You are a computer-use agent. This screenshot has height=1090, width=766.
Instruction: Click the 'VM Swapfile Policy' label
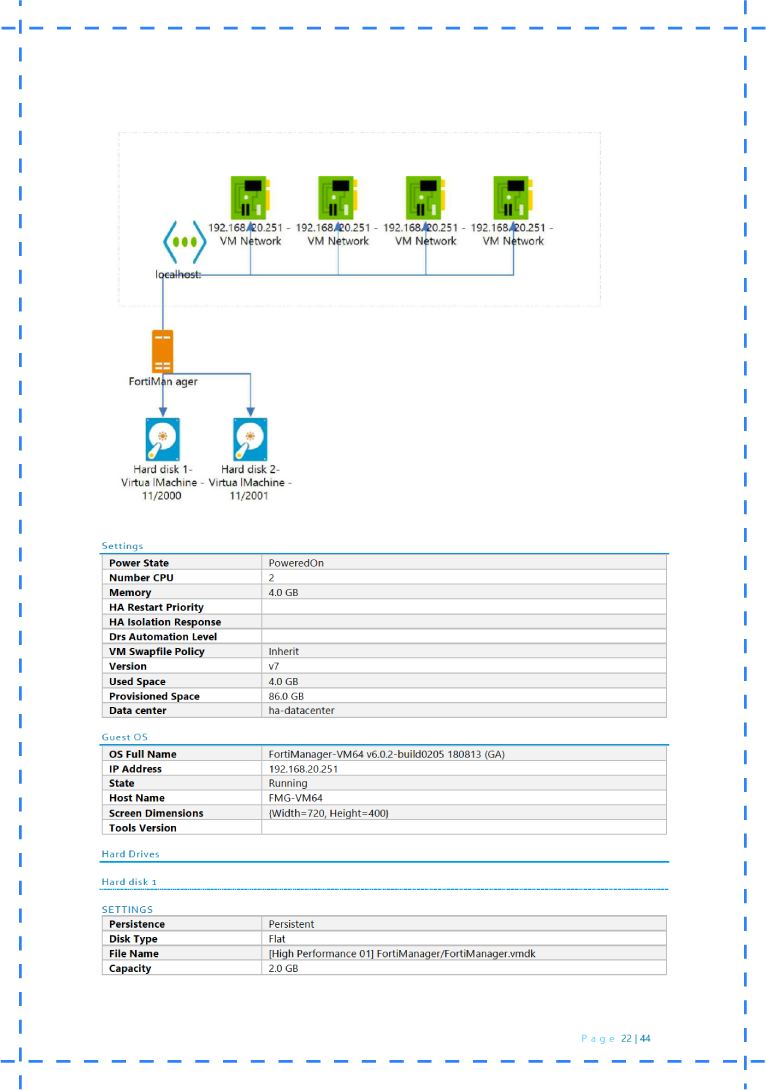[x=156, y=651]
